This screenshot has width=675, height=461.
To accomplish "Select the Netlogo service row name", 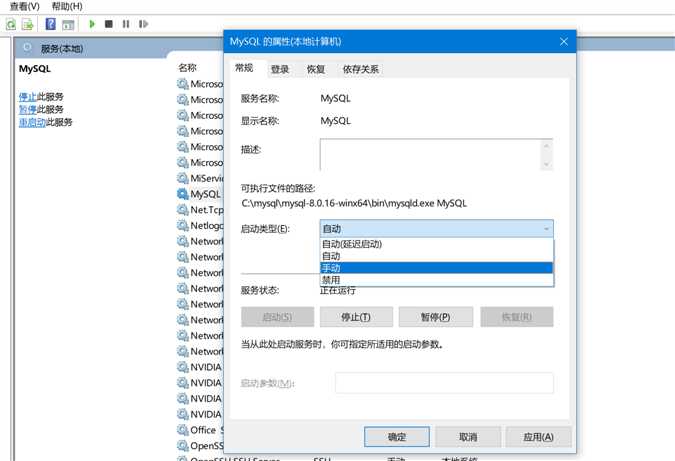I will point(207,226).
